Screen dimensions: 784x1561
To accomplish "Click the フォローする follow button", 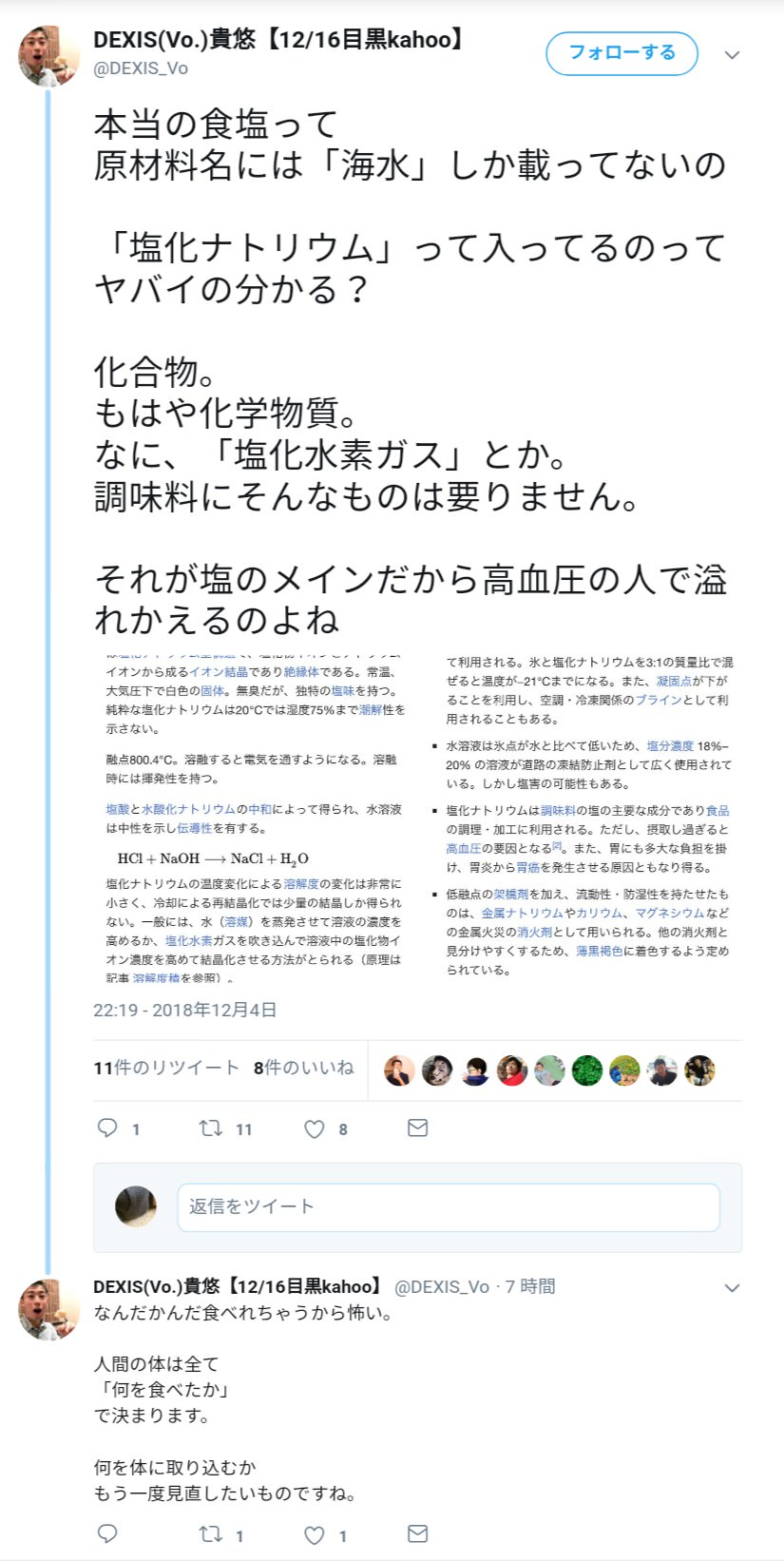I will pos(621,53).
